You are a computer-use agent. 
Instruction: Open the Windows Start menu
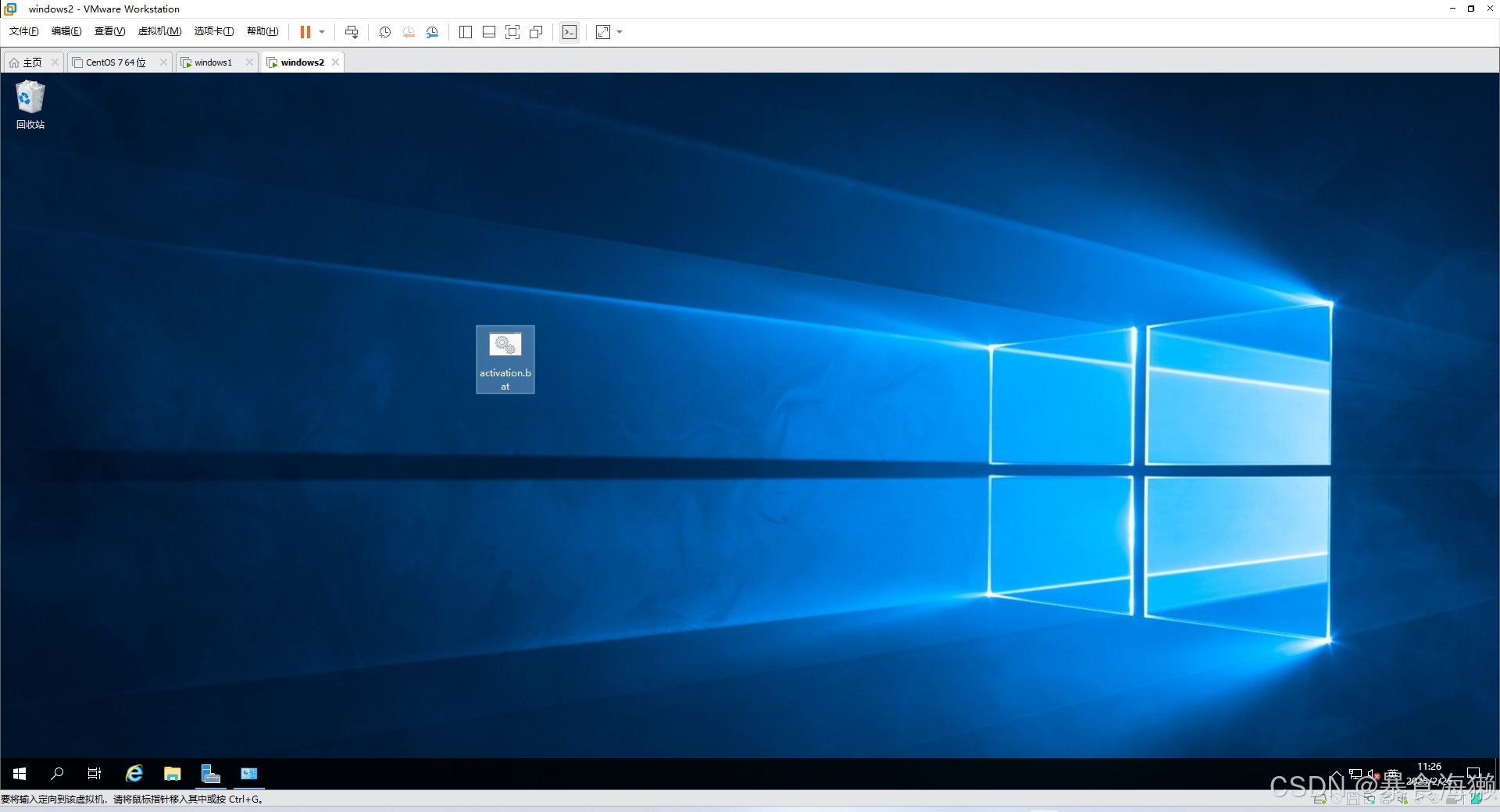point(20,774)
